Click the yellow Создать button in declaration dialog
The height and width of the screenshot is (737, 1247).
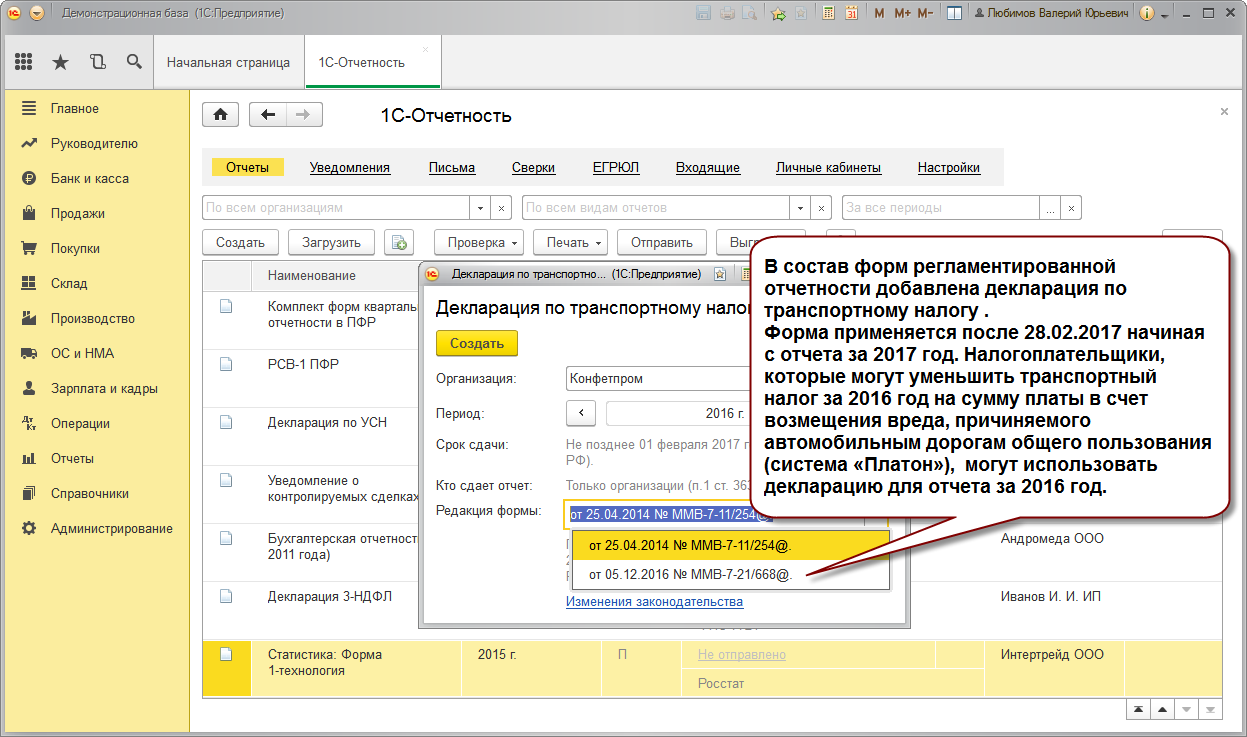tap(477, 343)
